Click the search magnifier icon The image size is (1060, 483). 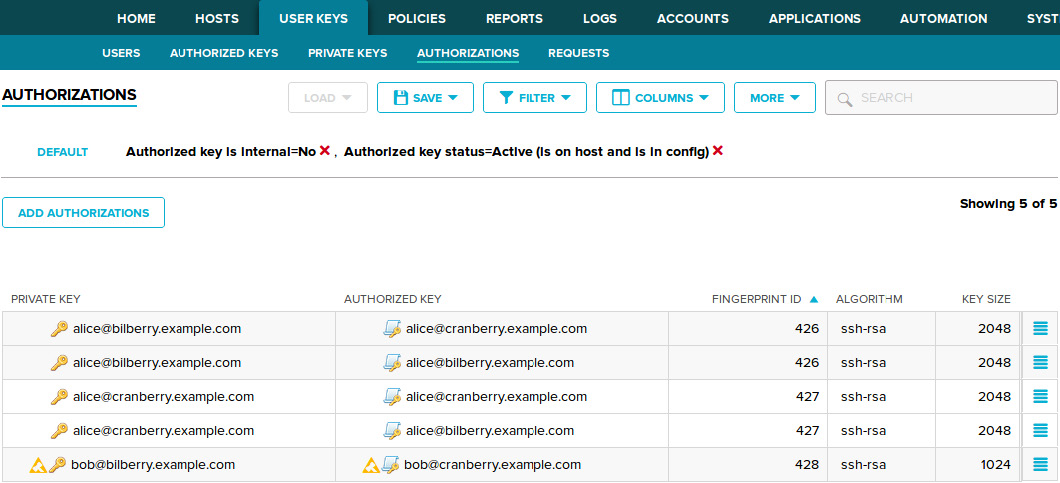pyautogui.click(x=844, y=99)
